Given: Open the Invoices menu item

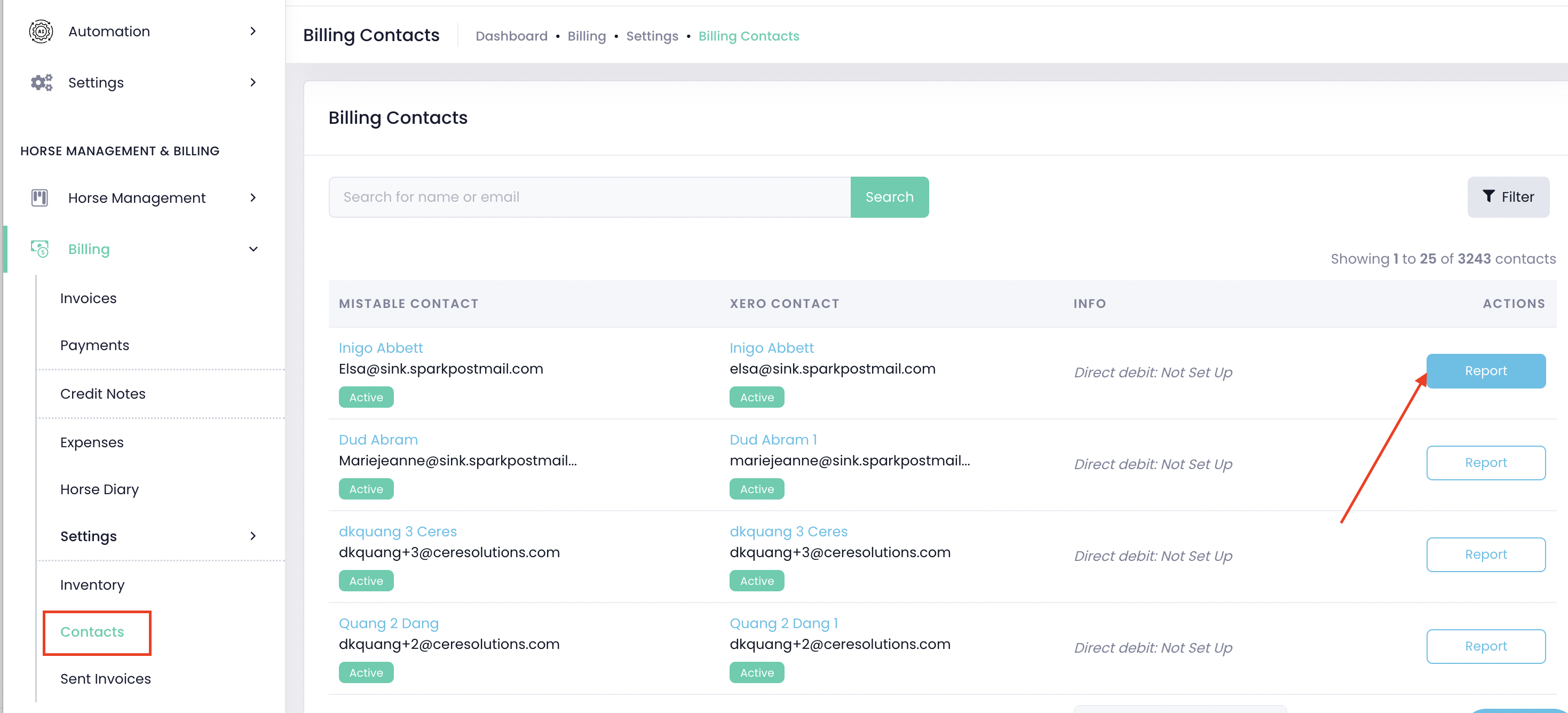Looking at the screenshot, I should (88, 298).
